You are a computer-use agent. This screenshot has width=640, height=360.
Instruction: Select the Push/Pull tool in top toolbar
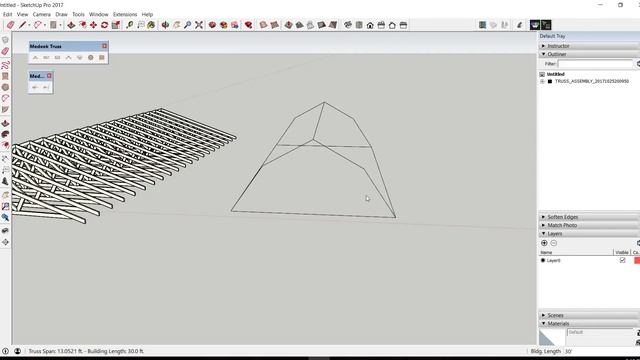(x=71, y=25)
